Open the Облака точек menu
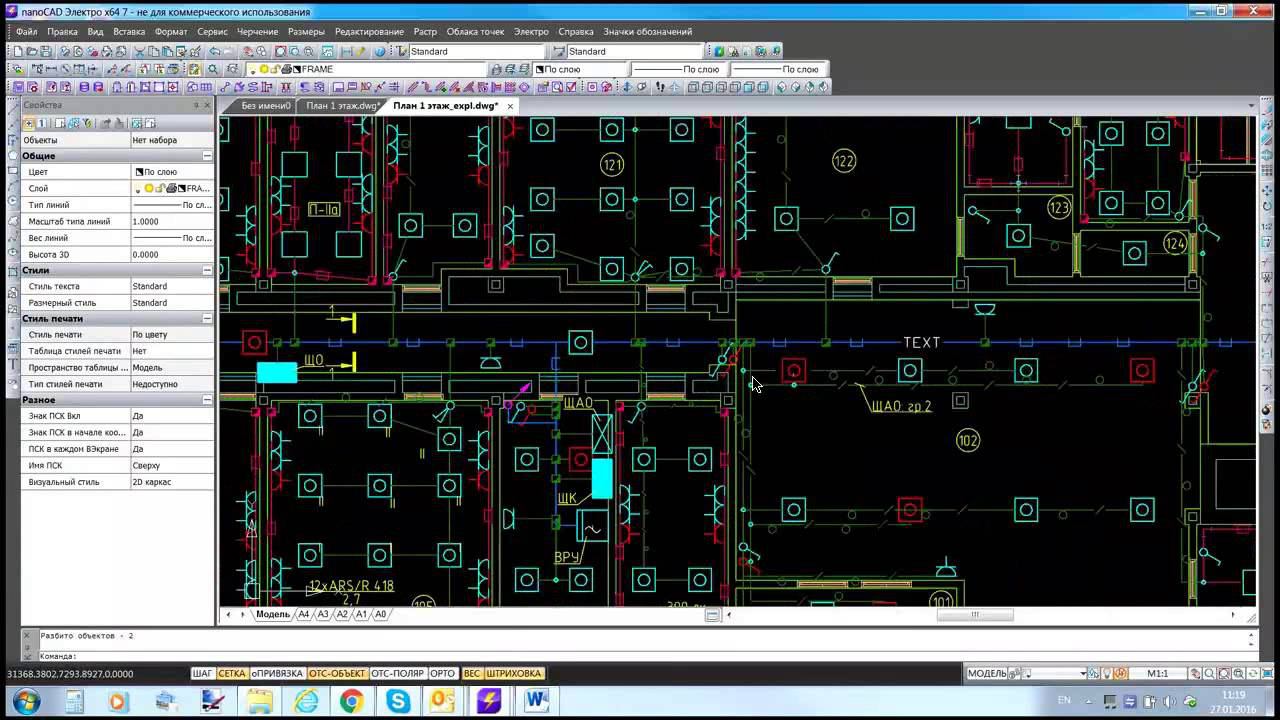Screen dimensions: 1280x720 point(475,32)
